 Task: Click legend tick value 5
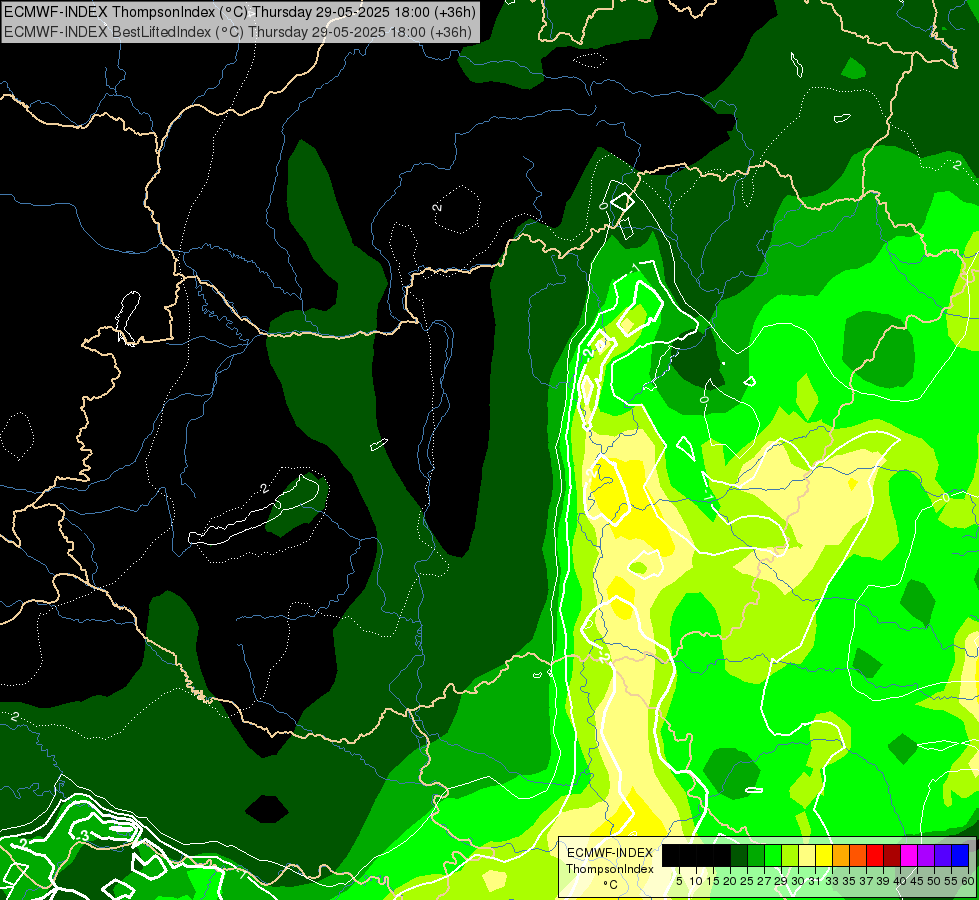[679, 881]
